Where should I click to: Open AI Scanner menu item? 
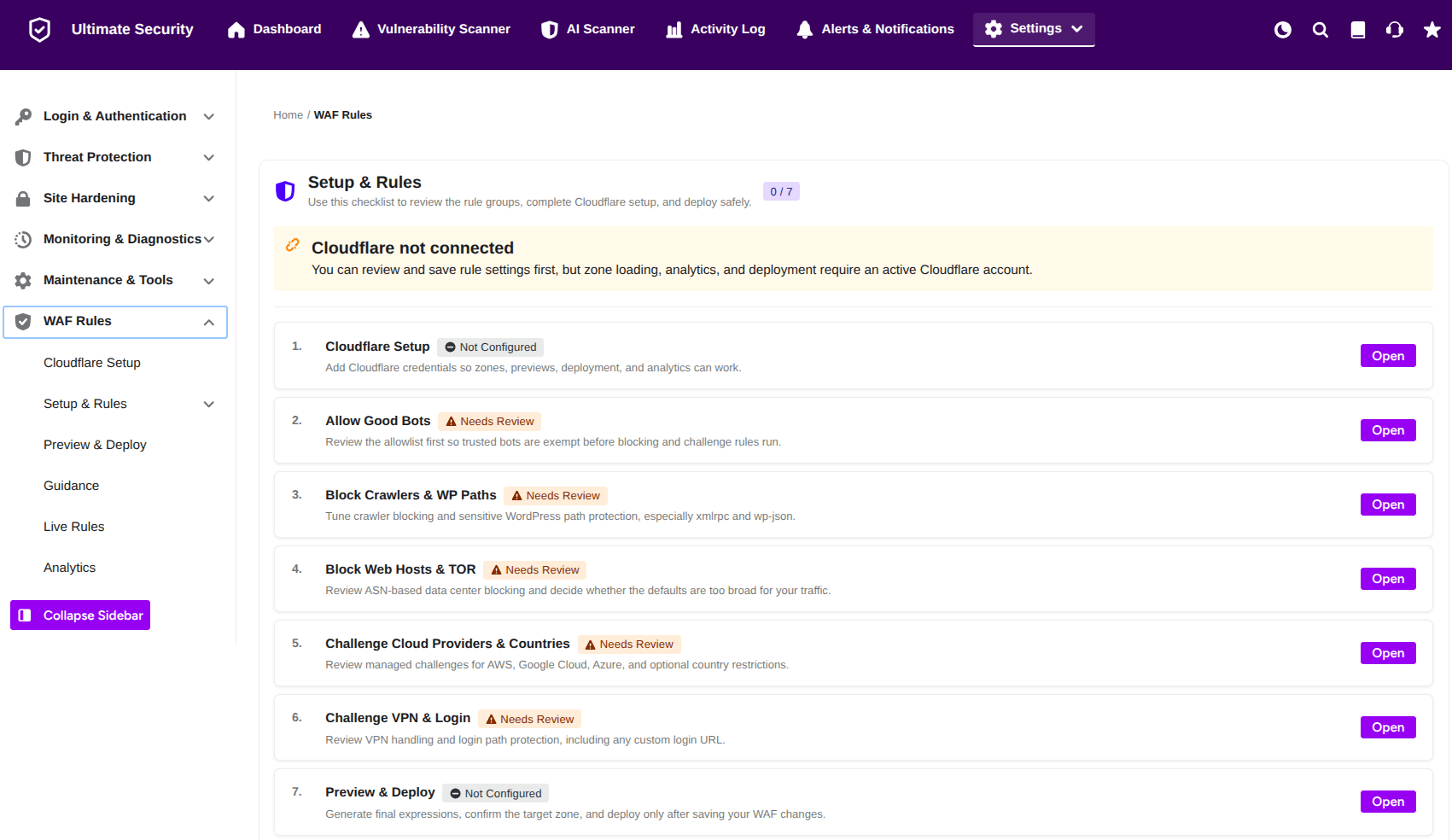tap(588, 30)
